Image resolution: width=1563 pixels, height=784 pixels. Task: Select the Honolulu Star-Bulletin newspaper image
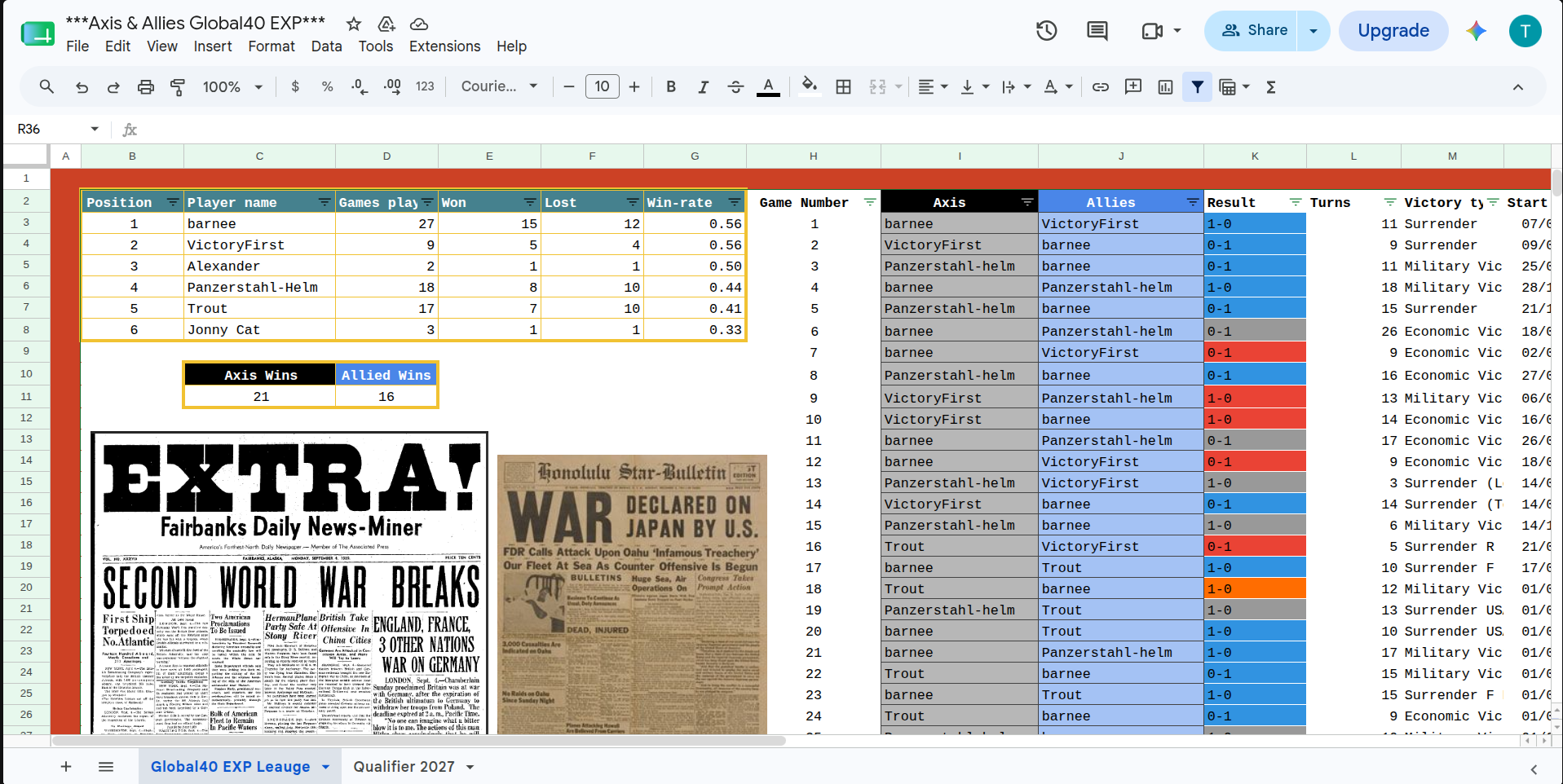[632, 594]
